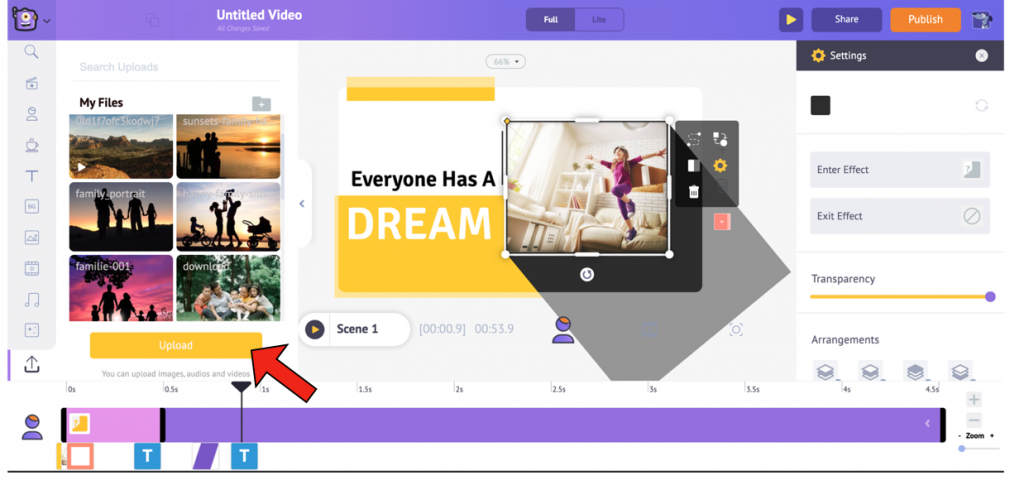Open the 66% zoom level dropdown
The image size is (1024, 490).
click(x=505, y=62)
